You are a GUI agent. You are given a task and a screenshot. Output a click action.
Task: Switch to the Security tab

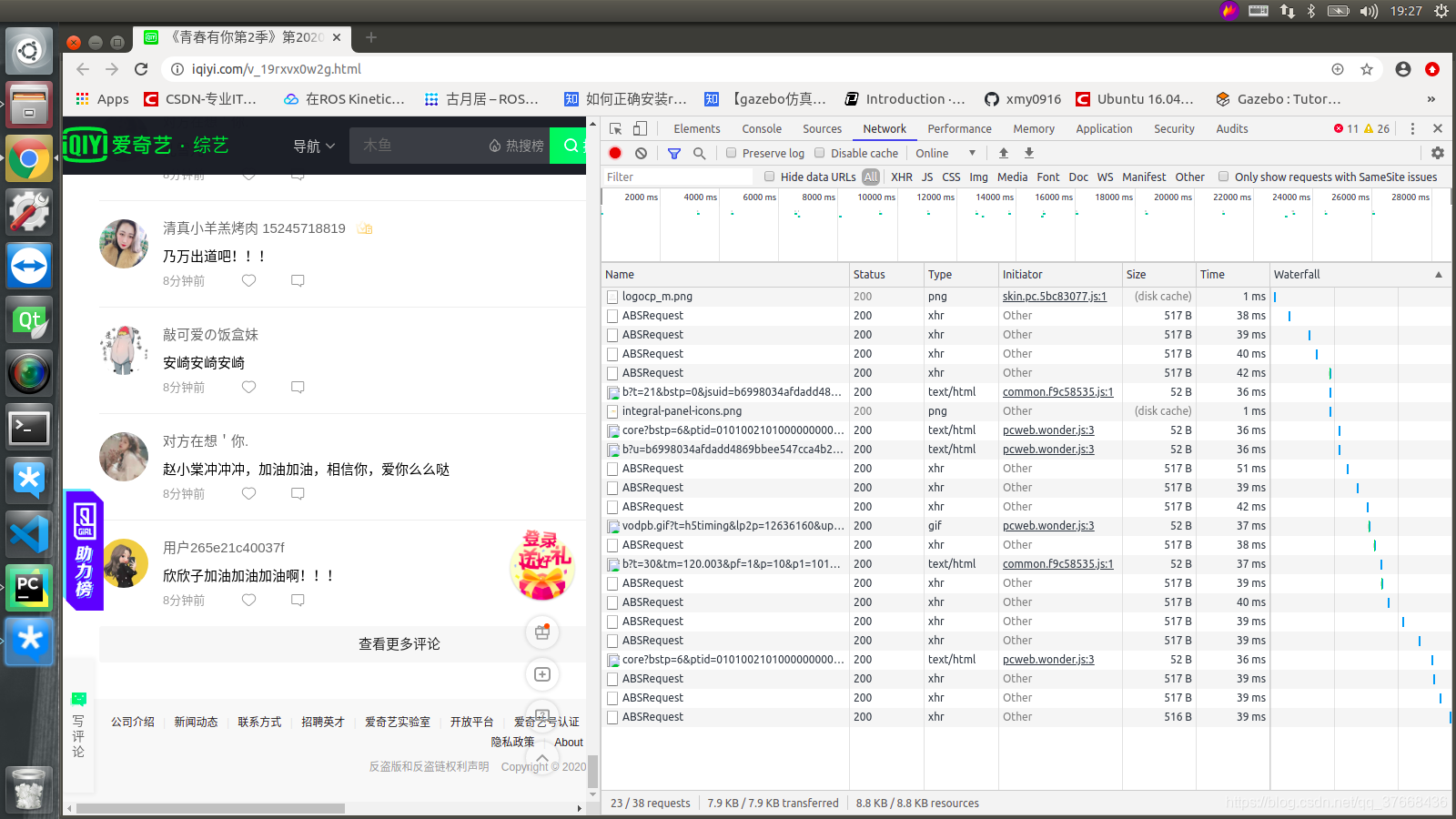1174,128
